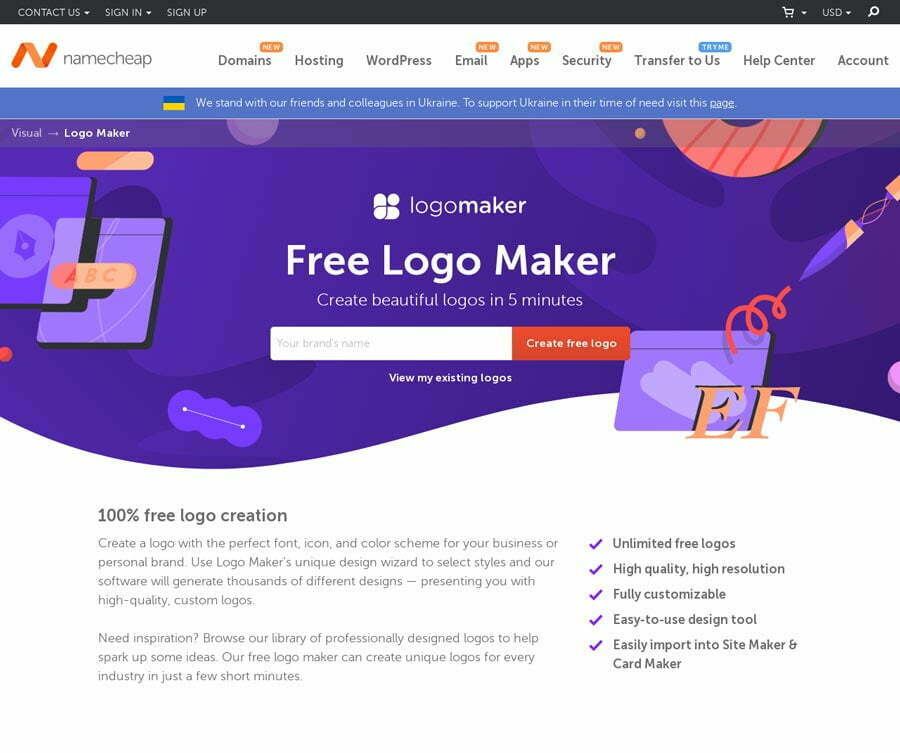Click the TRY ME badge above Transfer
Image resolution: width=900 pixels, height=753 pixels.
click(715, 47)
